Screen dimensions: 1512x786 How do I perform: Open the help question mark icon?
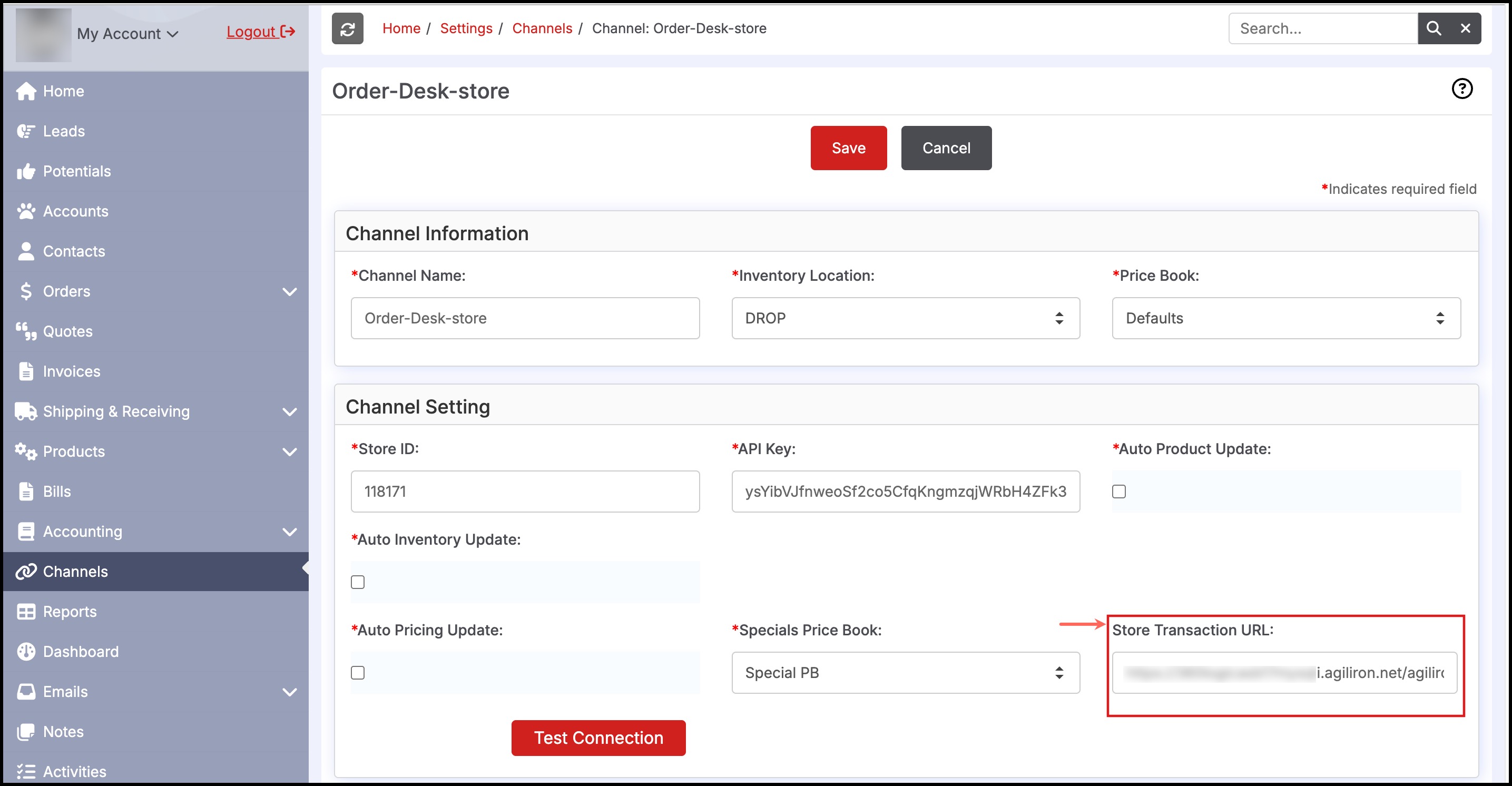(x=1461, y=89)
